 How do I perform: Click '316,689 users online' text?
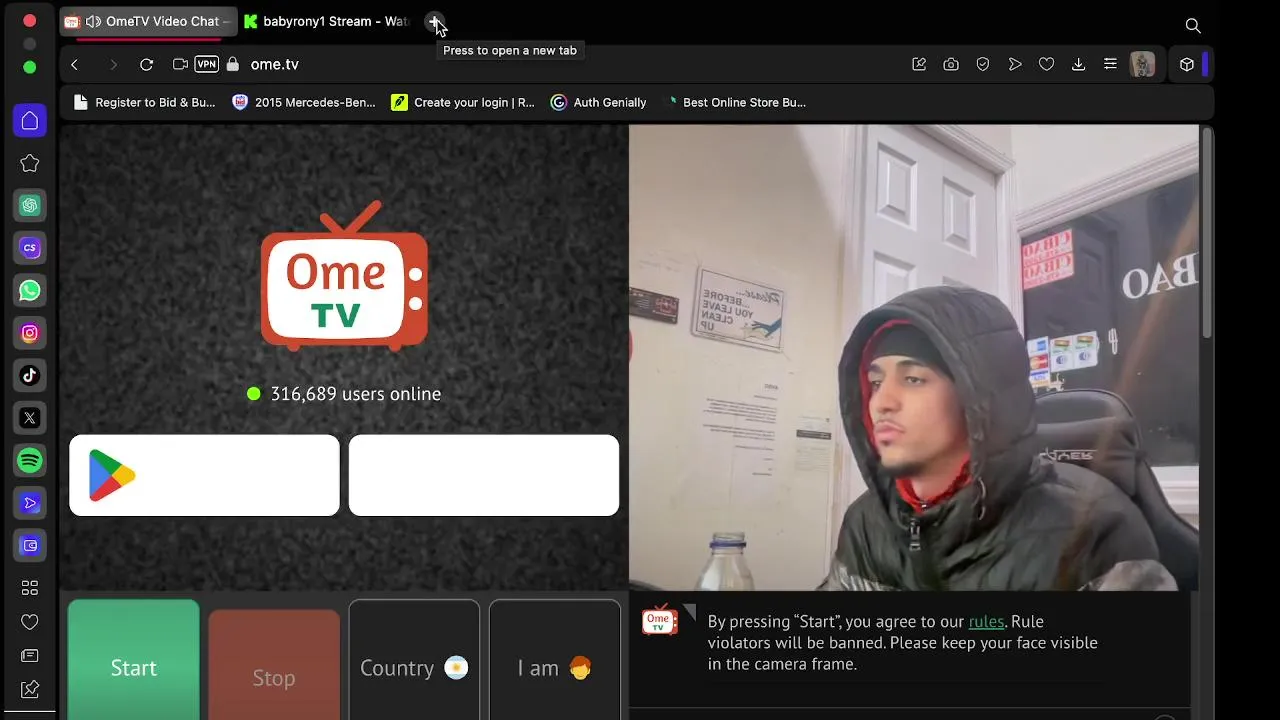355,394
